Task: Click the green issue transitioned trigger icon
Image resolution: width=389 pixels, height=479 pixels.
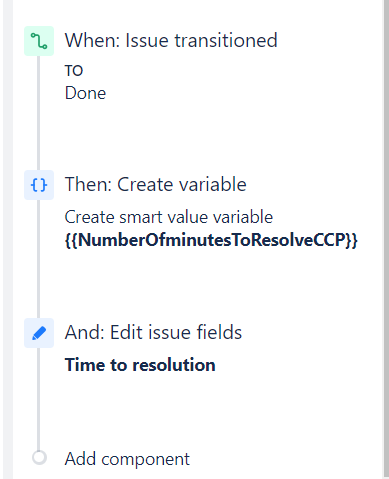Action: [x=39, y=41]
